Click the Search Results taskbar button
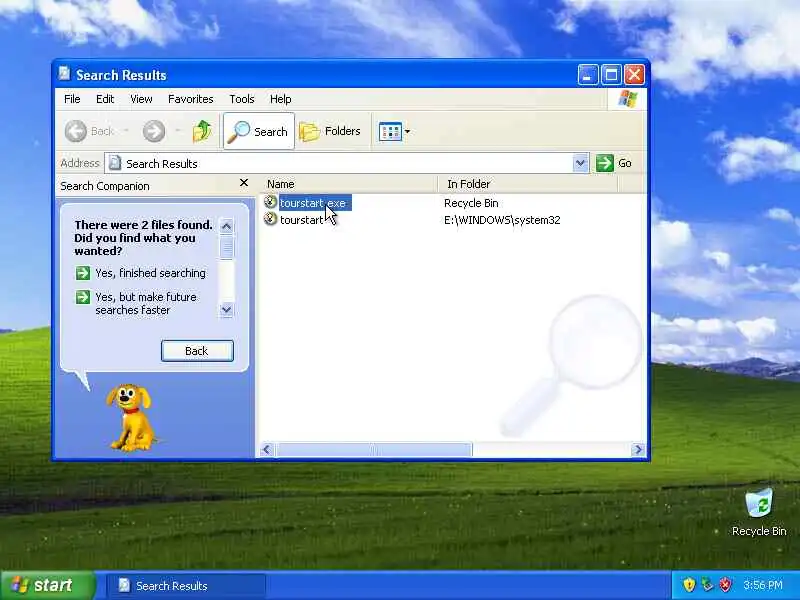This screenshot has width=800, height=600. pos(186,586)
